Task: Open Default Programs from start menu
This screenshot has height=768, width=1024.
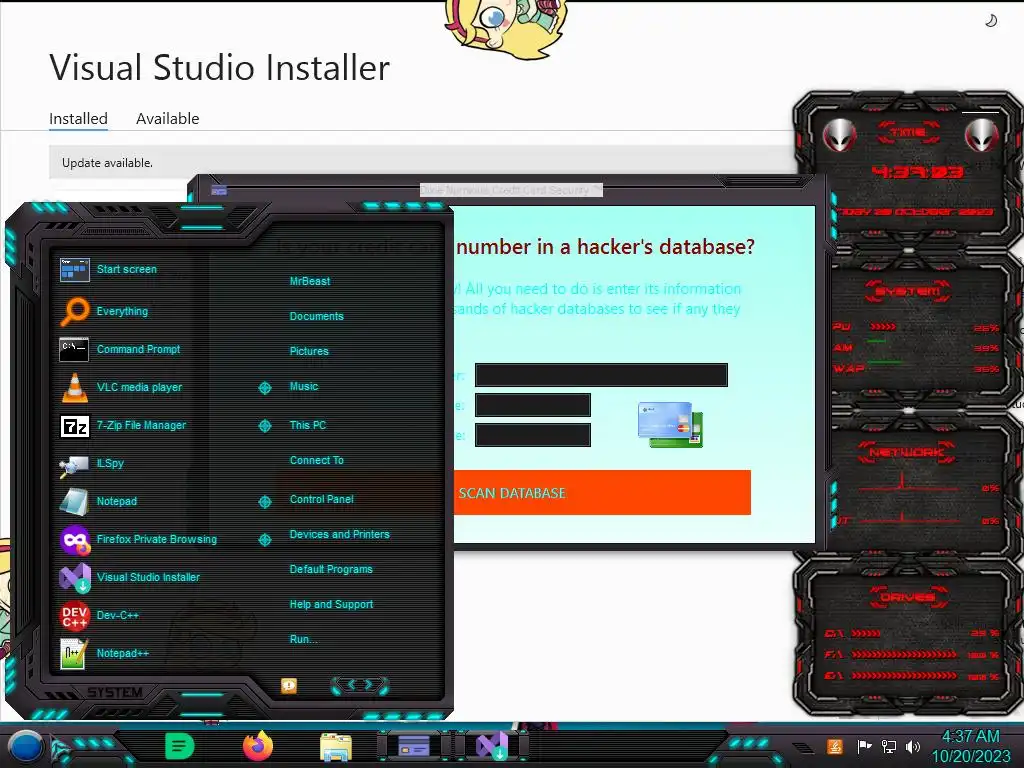Action: click(x=331, y=569)
